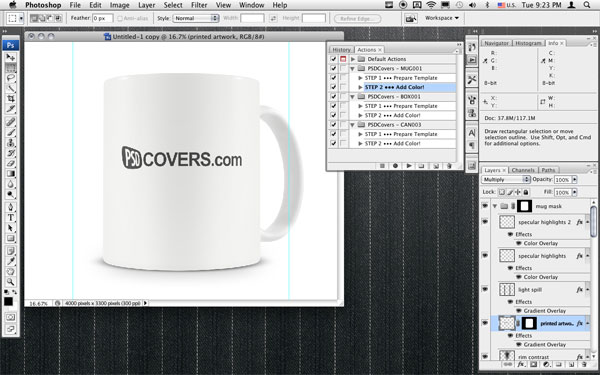Screen dimensions: 600x375
Task: Create adjustment layer from Layers footer
Action: [546, 365]
